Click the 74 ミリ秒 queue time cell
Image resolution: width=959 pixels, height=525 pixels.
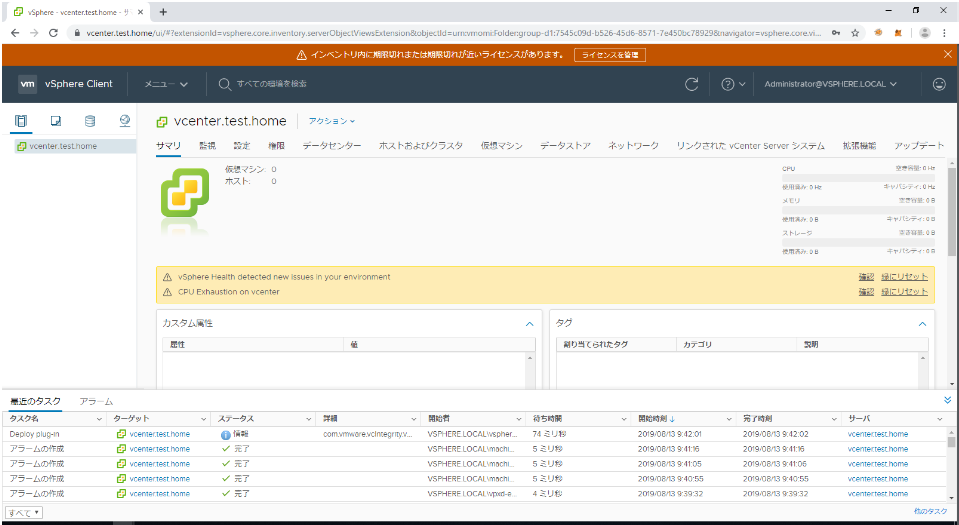point(547,434)
